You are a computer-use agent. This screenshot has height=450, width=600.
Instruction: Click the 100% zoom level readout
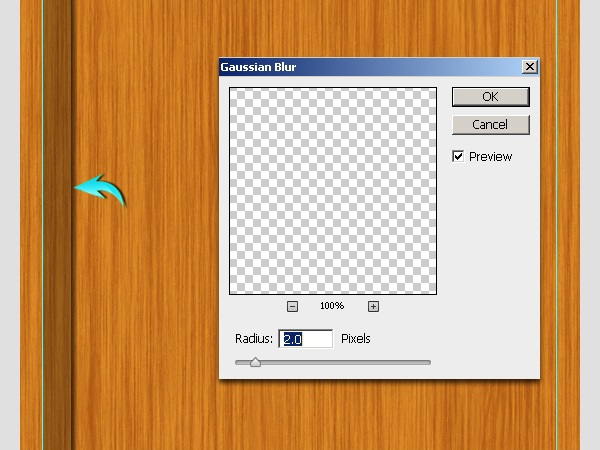[x=332, y=306]
